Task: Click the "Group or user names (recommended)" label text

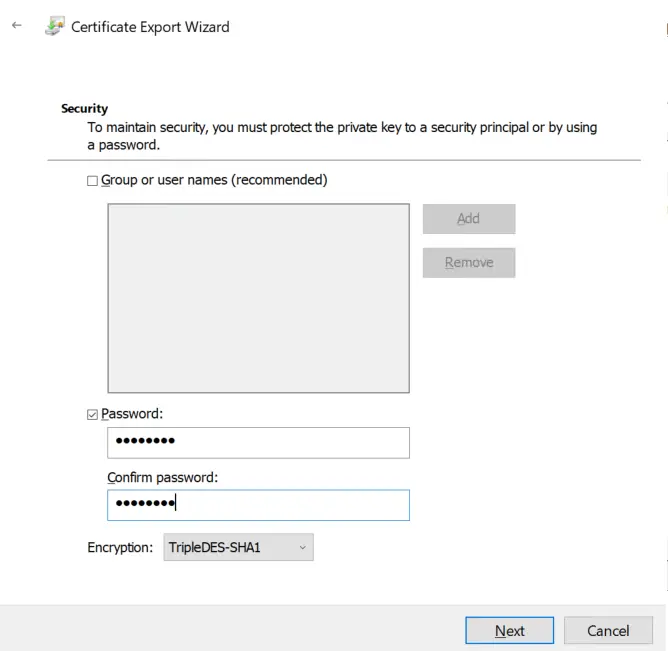Action: [x=214, y=180]
